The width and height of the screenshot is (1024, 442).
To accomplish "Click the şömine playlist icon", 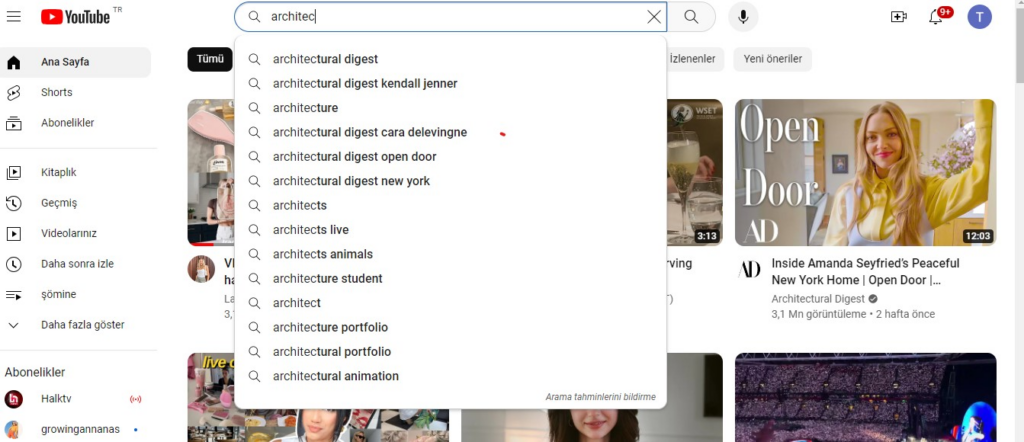I will pos(14,295).
